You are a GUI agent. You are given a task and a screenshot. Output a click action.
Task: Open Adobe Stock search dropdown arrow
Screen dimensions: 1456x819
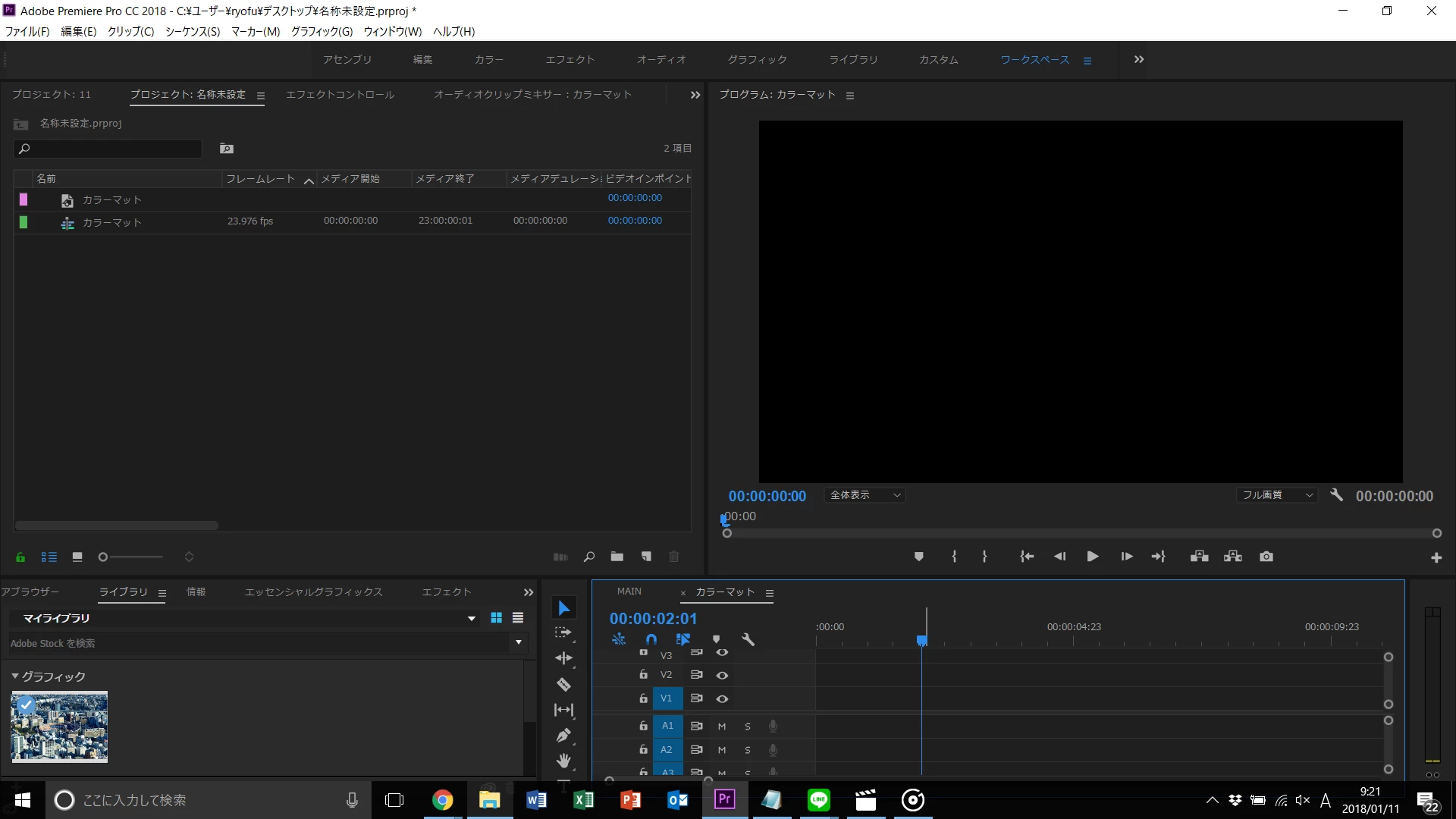pyautogui.click(x=519, y=643)
